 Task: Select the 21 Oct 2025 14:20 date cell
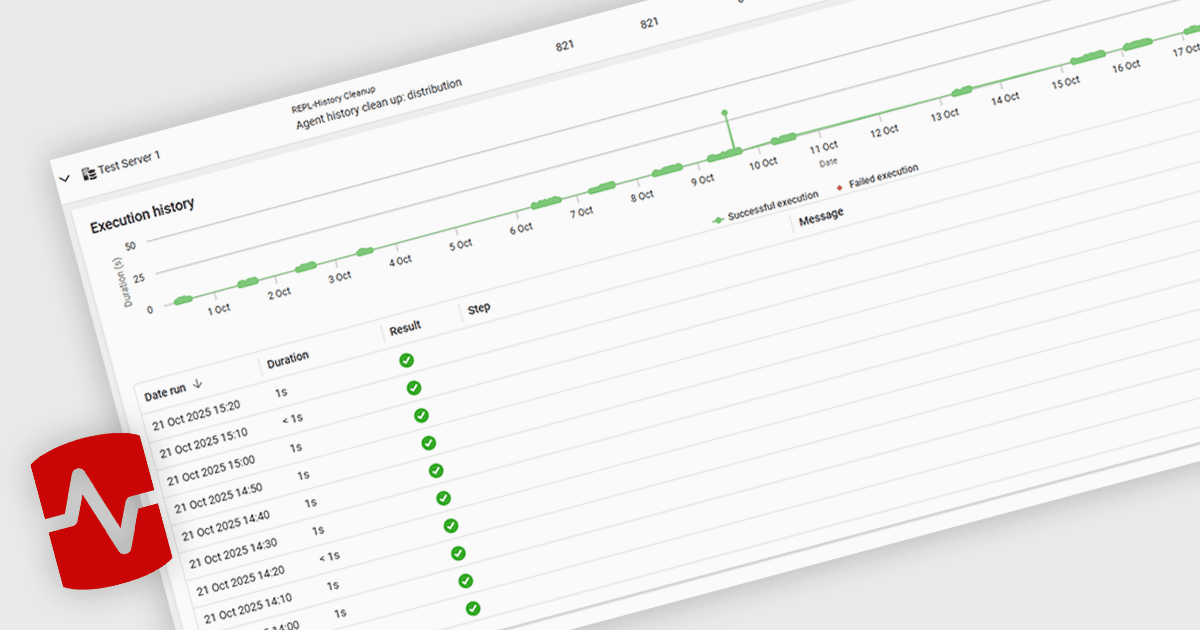point(240,581)
